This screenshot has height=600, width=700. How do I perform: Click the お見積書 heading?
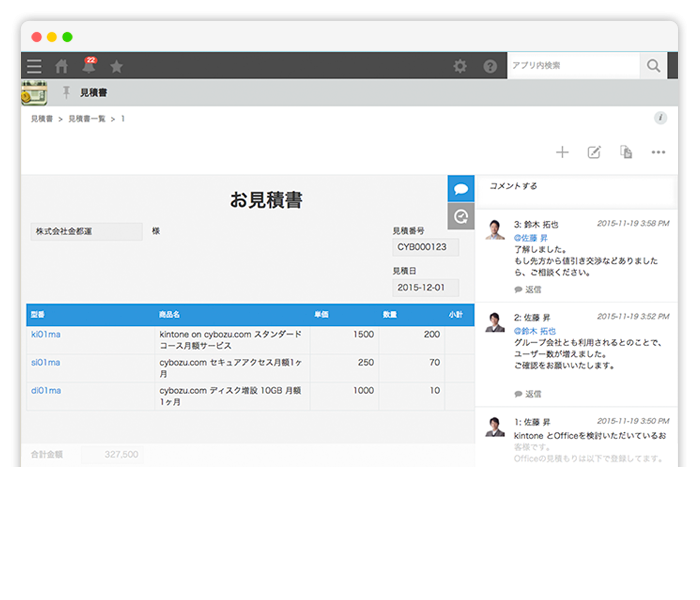(x=266, y=200)
